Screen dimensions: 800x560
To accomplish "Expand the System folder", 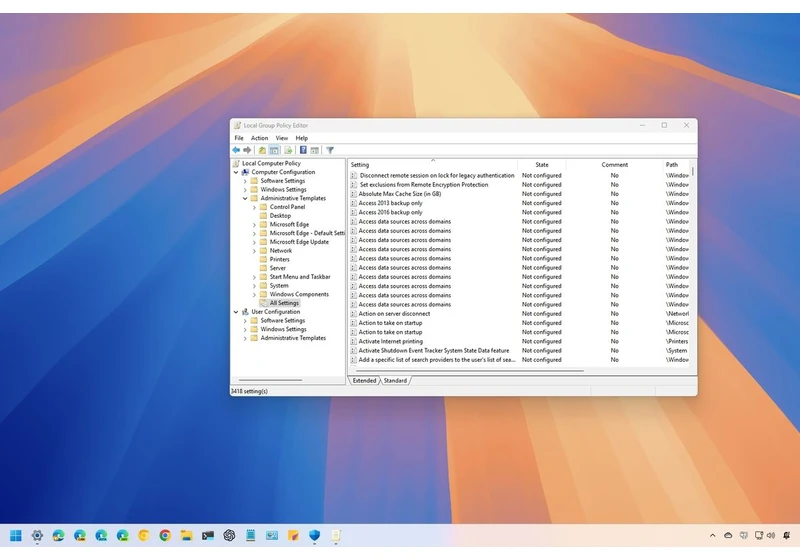I will [254, 286].
